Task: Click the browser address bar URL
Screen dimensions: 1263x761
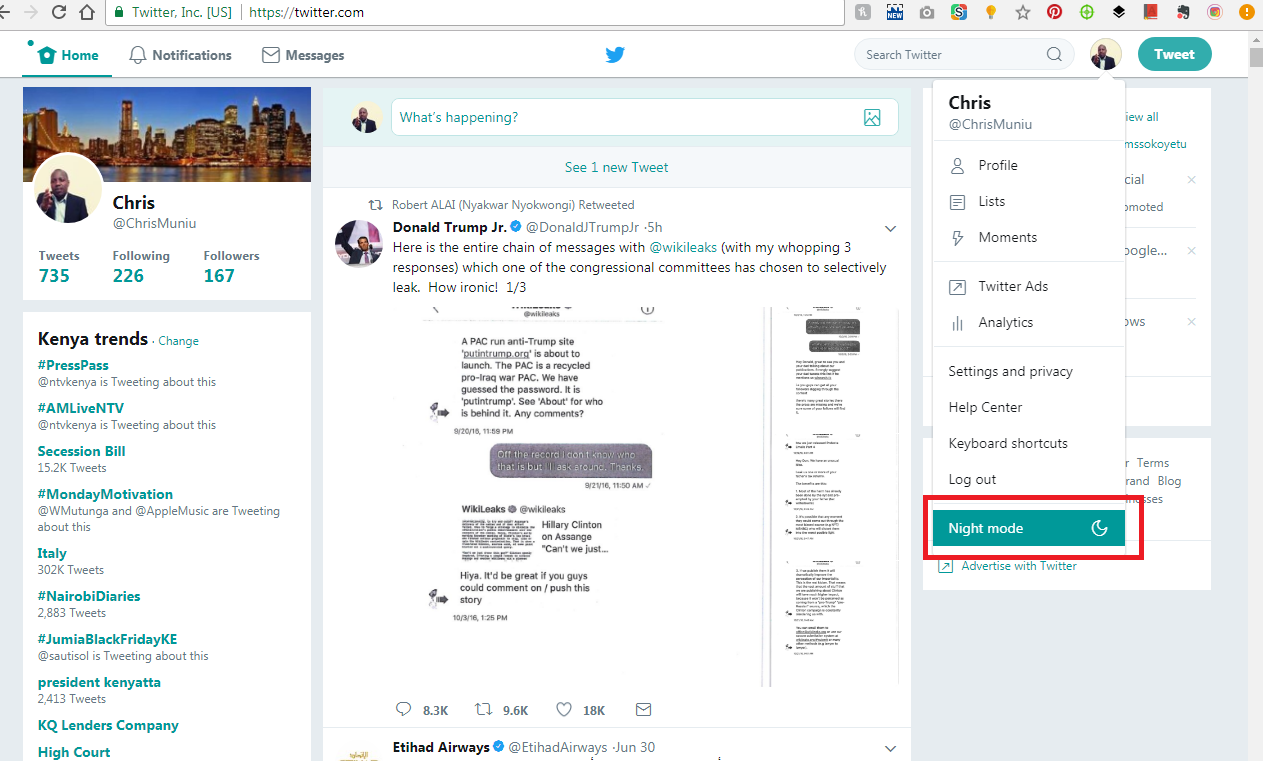Action: point(306,13)
